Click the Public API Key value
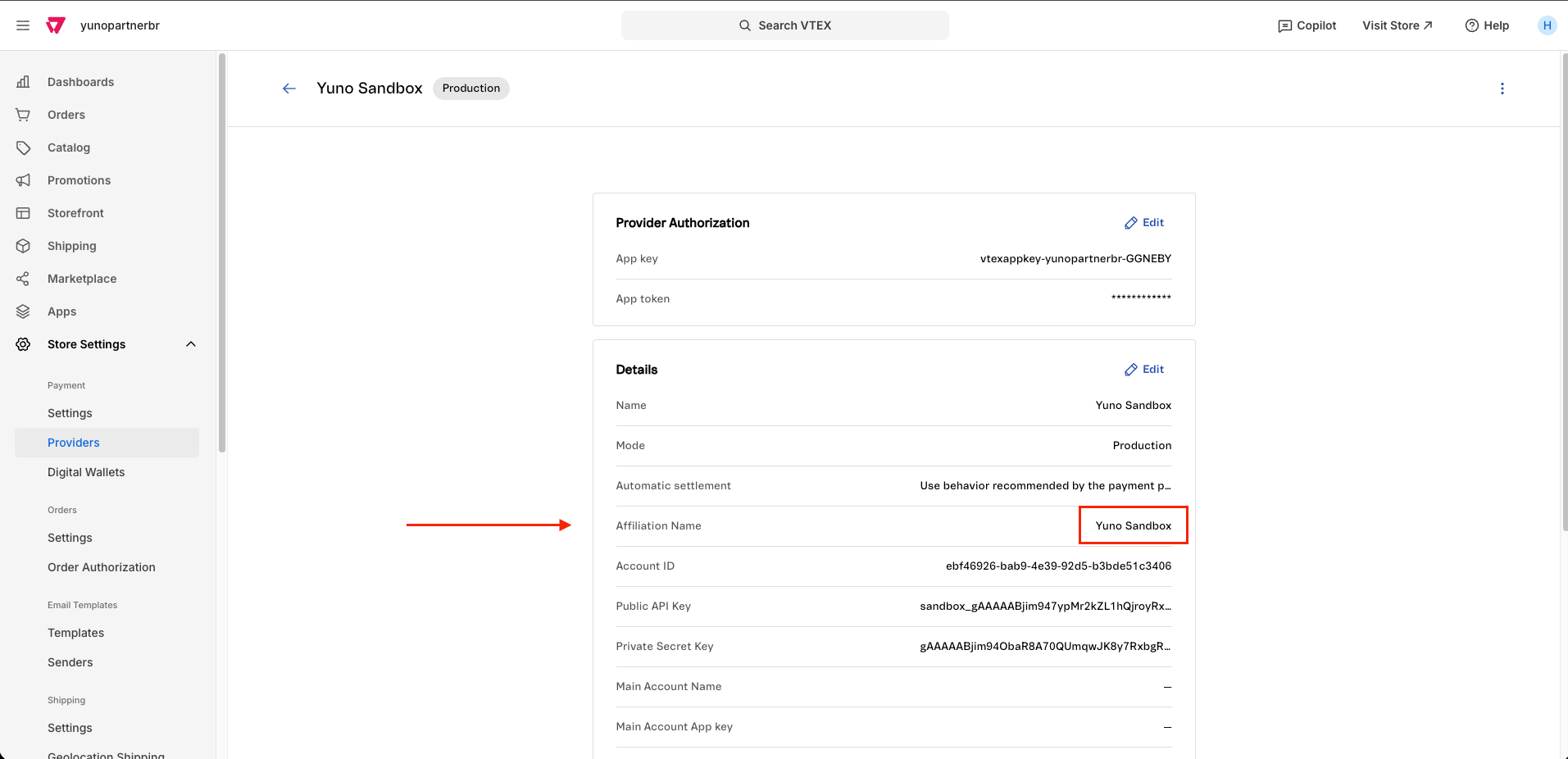 pyautogui.click(x=1045, y=607)
